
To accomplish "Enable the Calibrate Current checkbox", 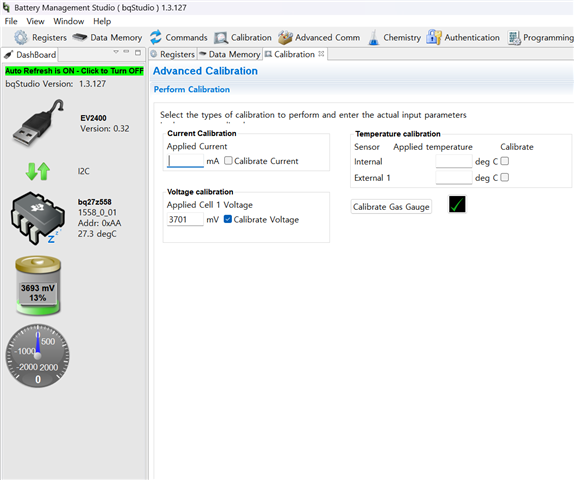I will tap(228, 161).
